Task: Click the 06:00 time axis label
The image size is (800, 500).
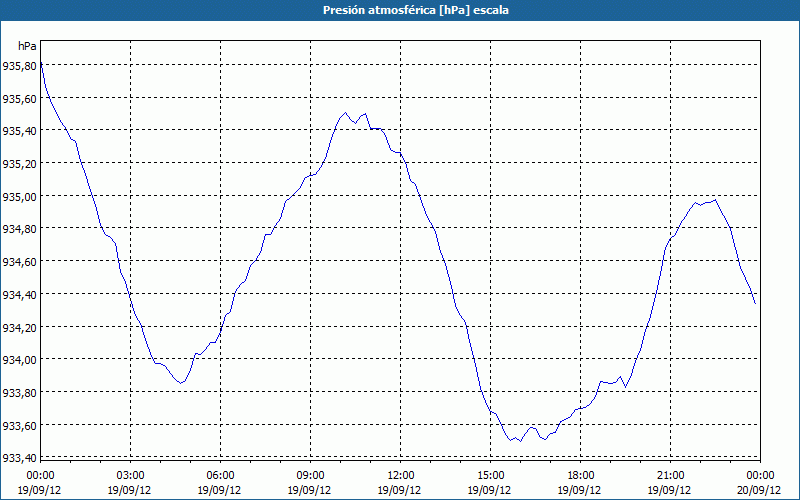Action: [x=220, y=476]
